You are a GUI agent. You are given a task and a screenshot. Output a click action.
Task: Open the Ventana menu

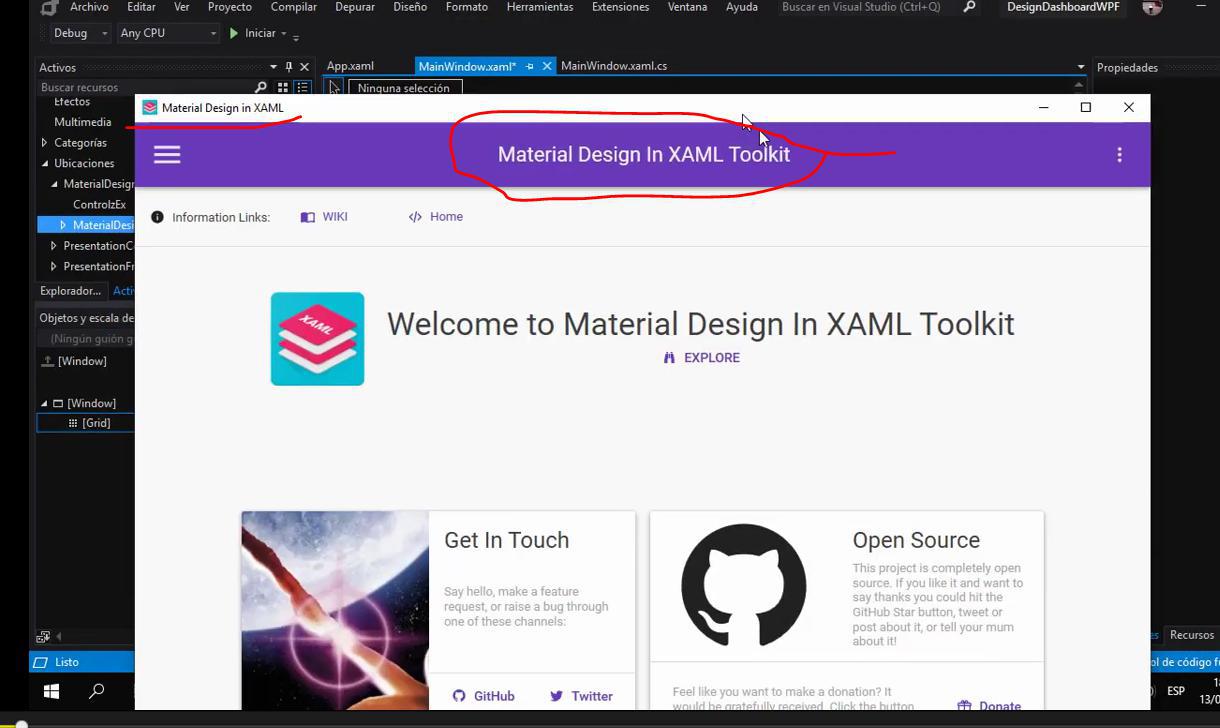tap(687, 7)
